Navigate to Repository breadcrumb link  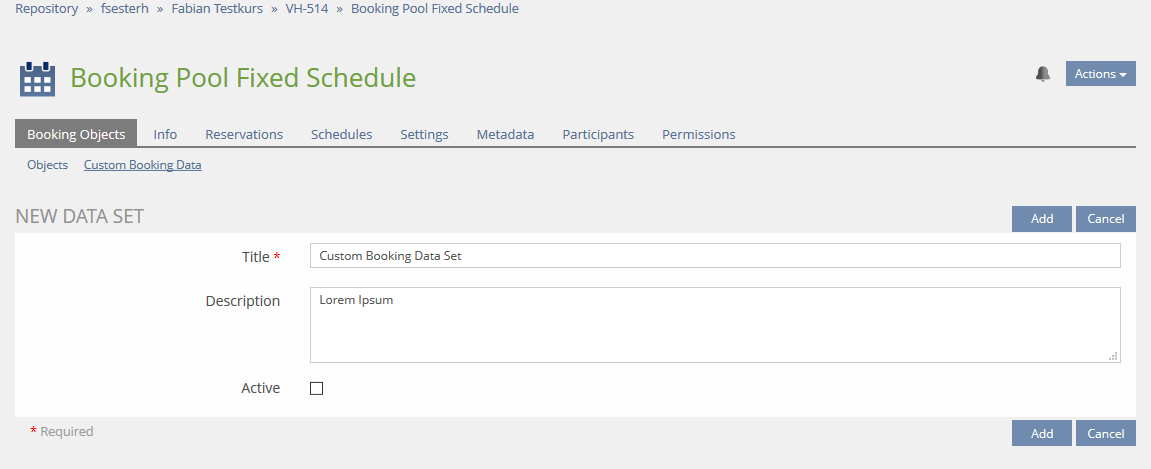pos(46,8)
